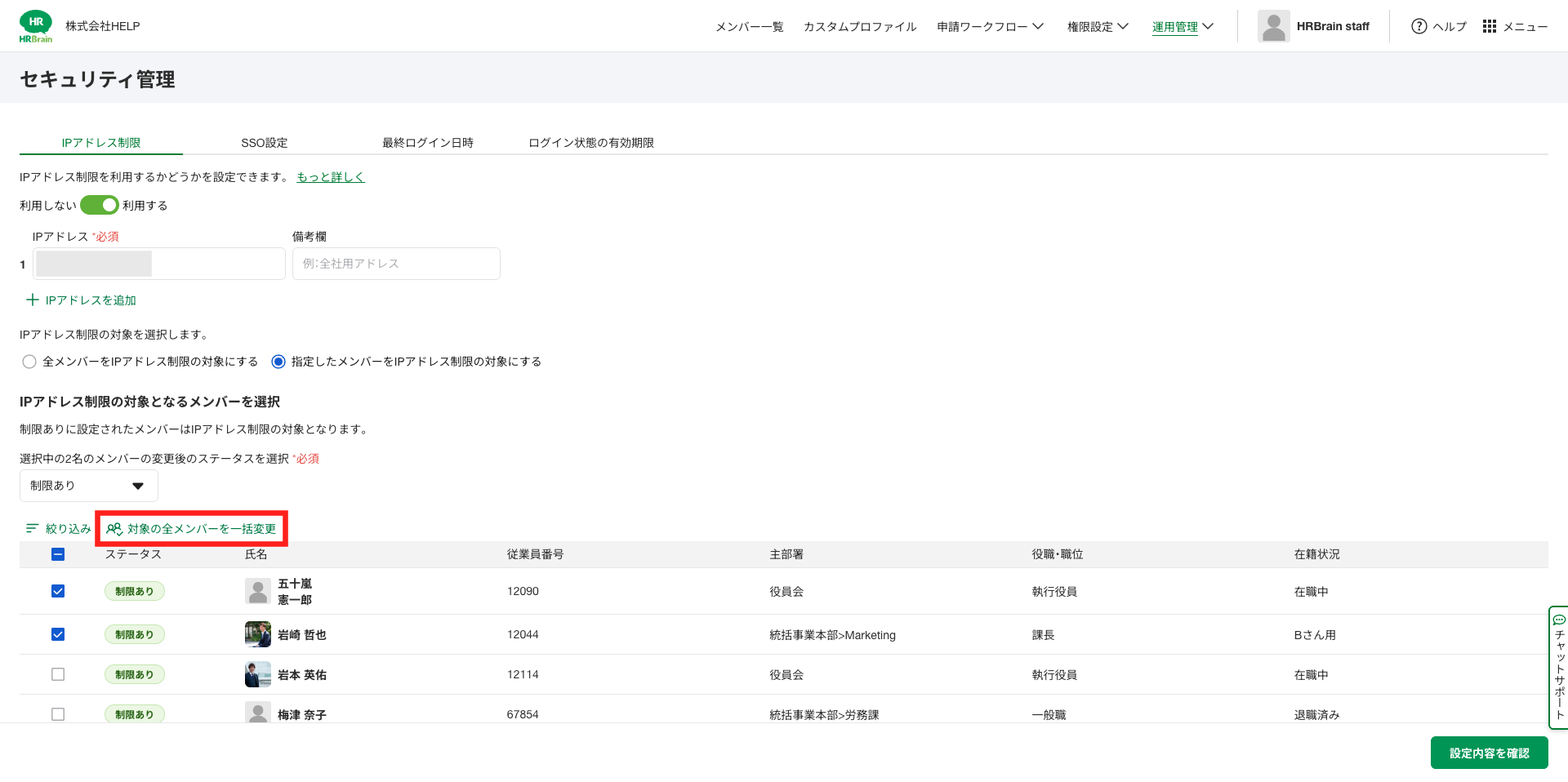Switch to the SSO設定 tab

point(265,142)
